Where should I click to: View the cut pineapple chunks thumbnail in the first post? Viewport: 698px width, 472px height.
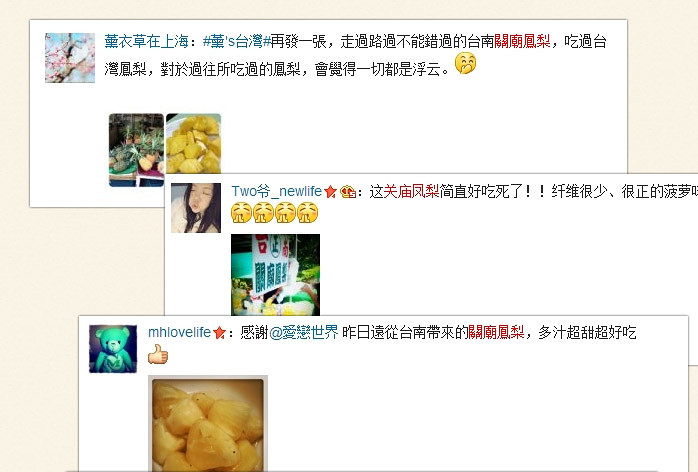click(x=193, y=143)
